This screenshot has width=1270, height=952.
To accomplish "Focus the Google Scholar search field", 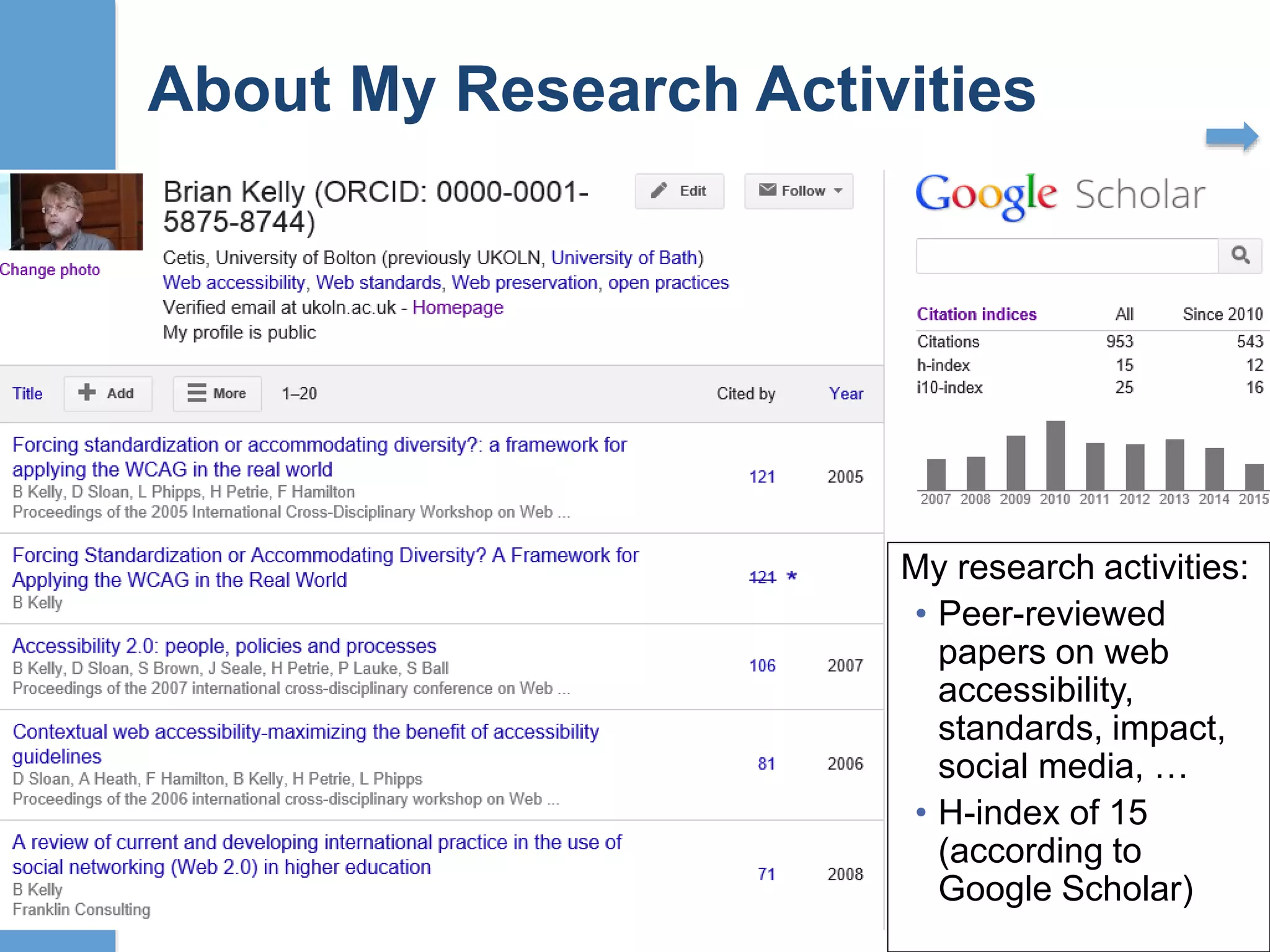I will click(x=1067, y=255).
